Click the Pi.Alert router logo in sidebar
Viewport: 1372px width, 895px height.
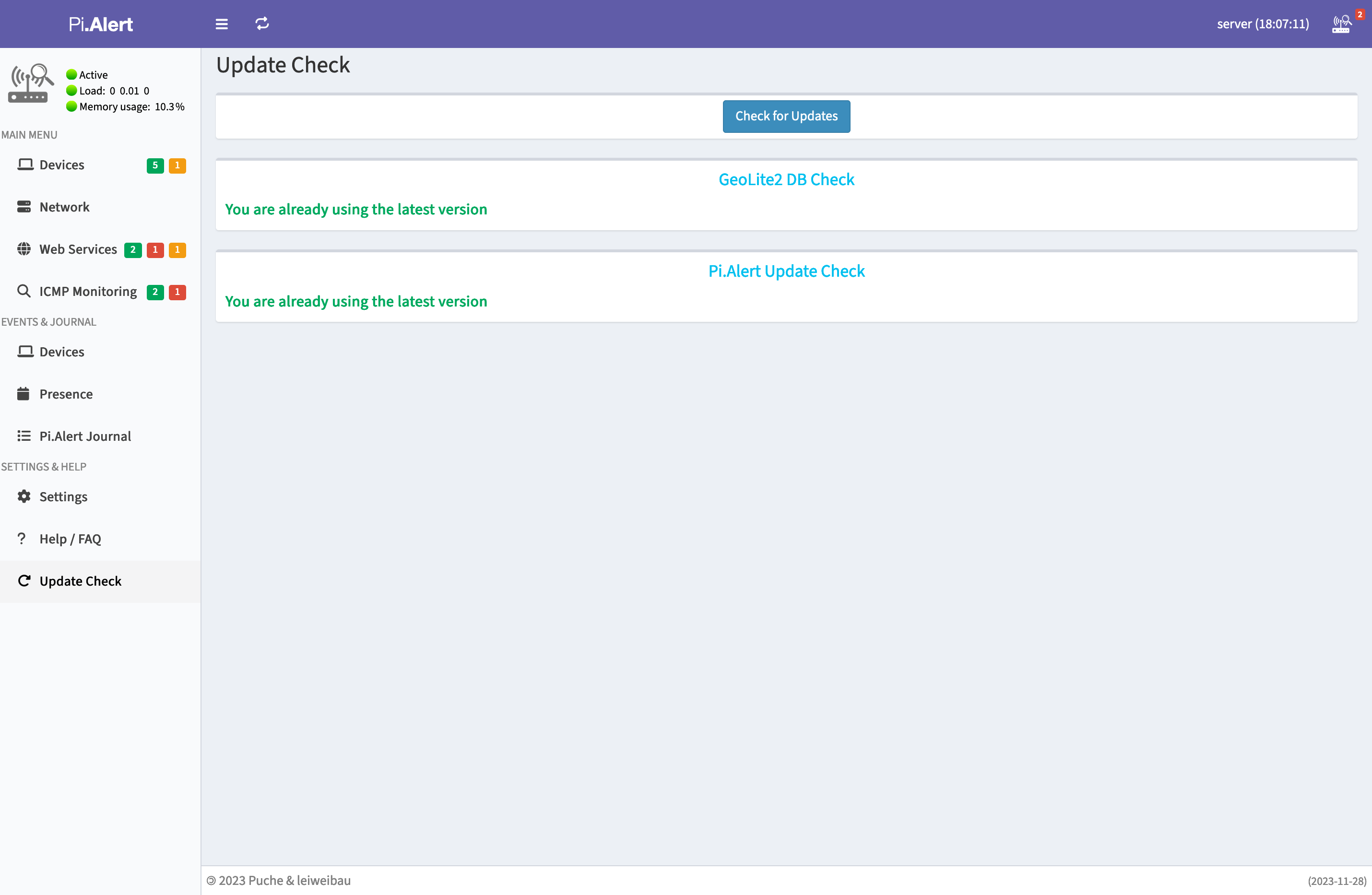(x=30, y=83)
